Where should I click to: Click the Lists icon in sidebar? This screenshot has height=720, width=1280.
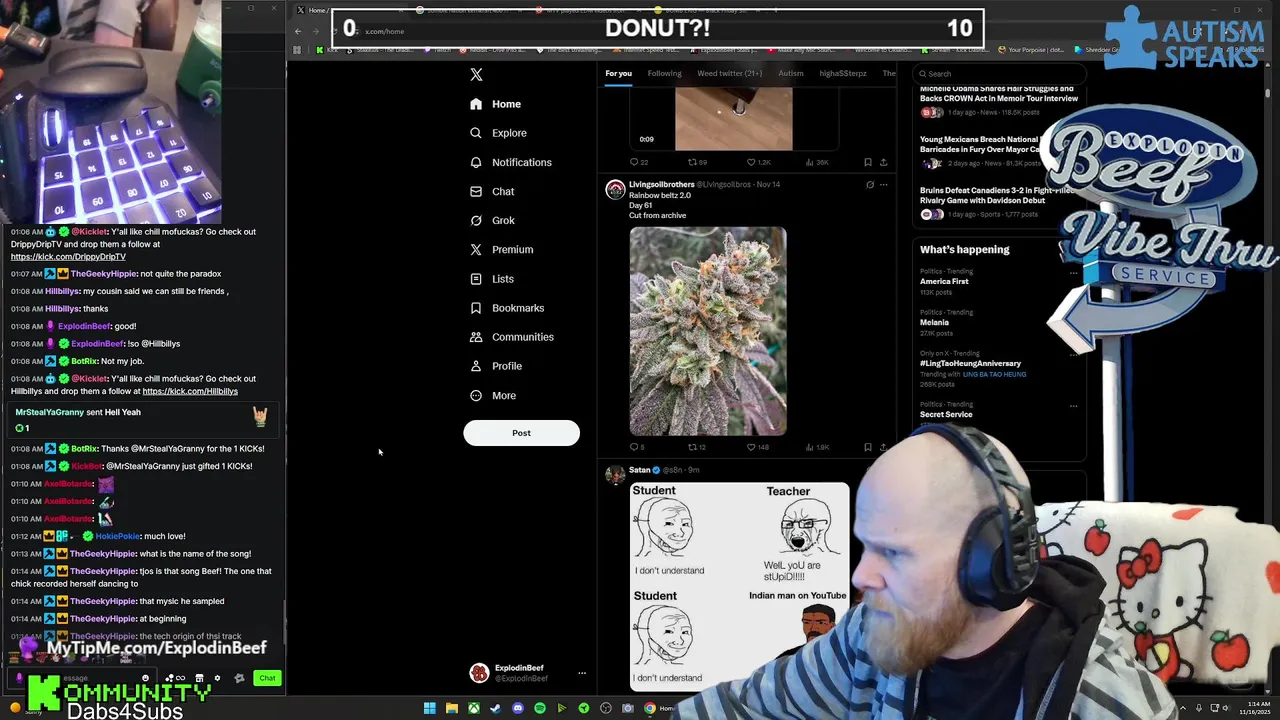pos(476,279)
